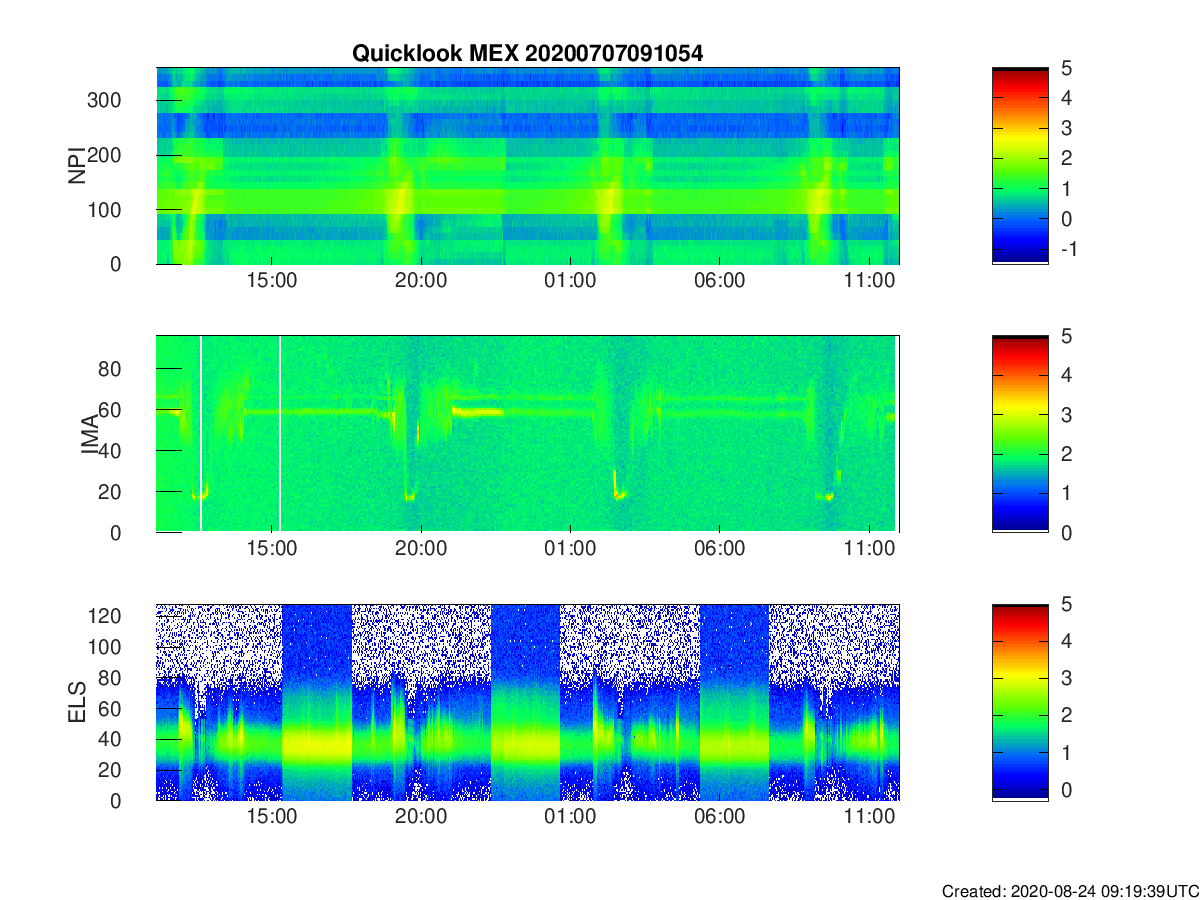Click '15:00' time label under ELS plot
The height and width of the screenshot is (900, 1200).
point(271,817)
